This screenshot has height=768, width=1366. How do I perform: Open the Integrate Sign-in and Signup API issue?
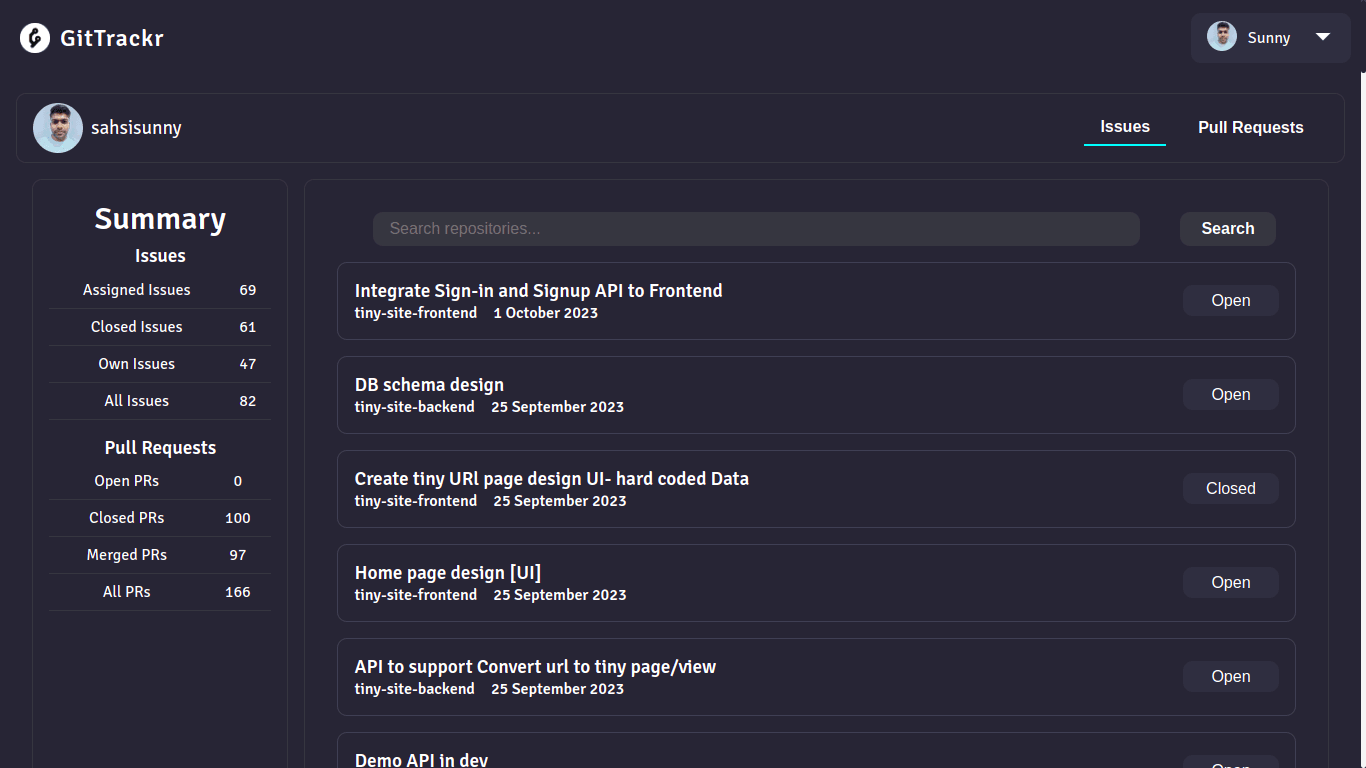point(538,291)
